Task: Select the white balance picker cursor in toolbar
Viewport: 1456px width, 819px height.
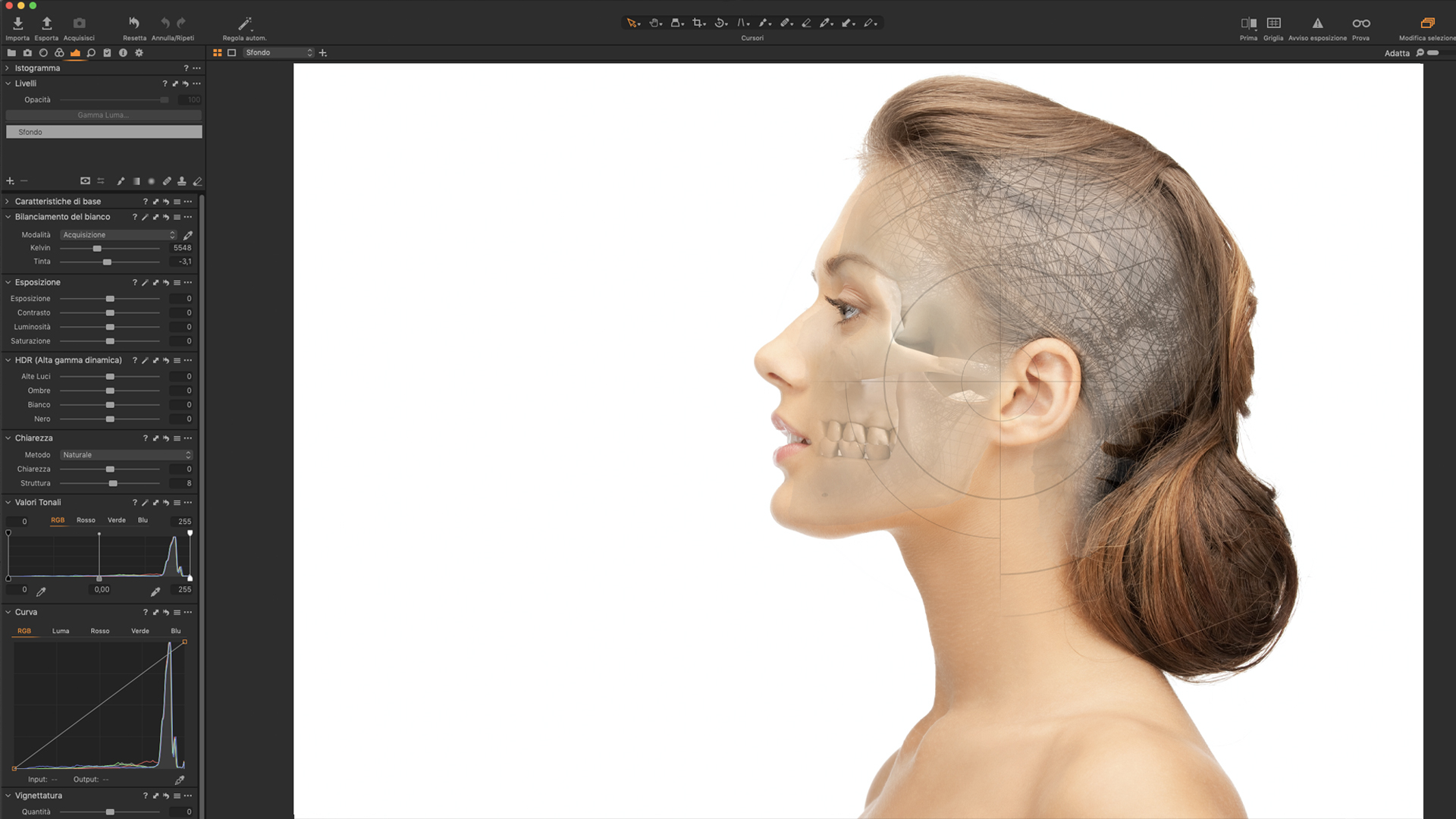Action: (x=825, y=23)
